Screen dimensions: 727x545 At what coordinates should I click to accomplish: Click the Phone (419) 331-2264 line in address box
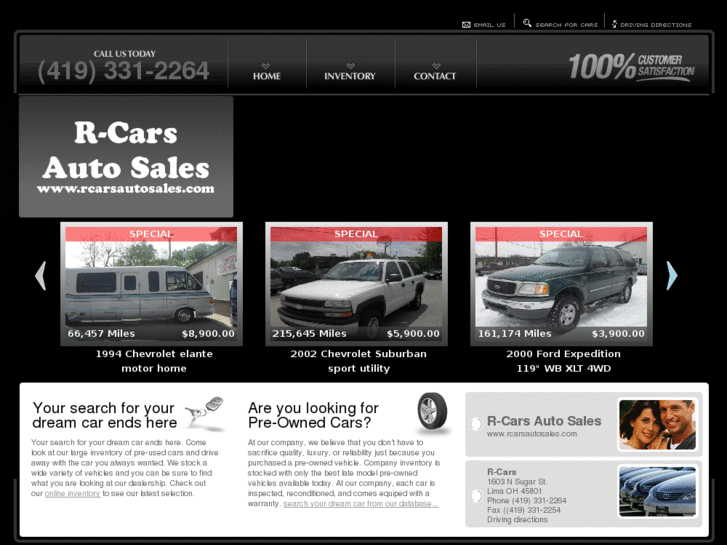(x=527, y=500)
